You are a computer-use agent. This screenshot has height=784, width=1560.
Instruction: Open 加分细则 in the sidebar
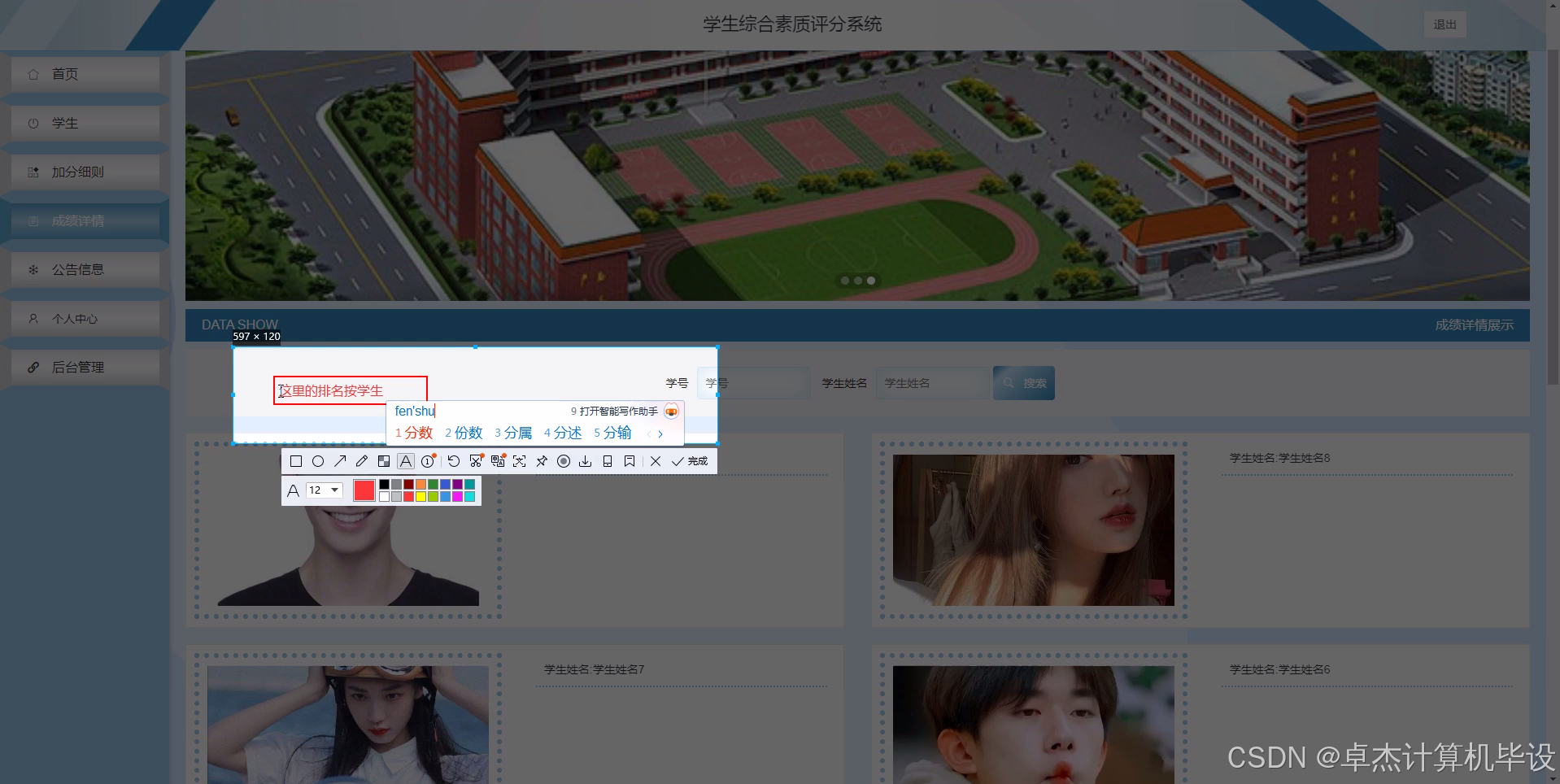[x=85, y=172]
